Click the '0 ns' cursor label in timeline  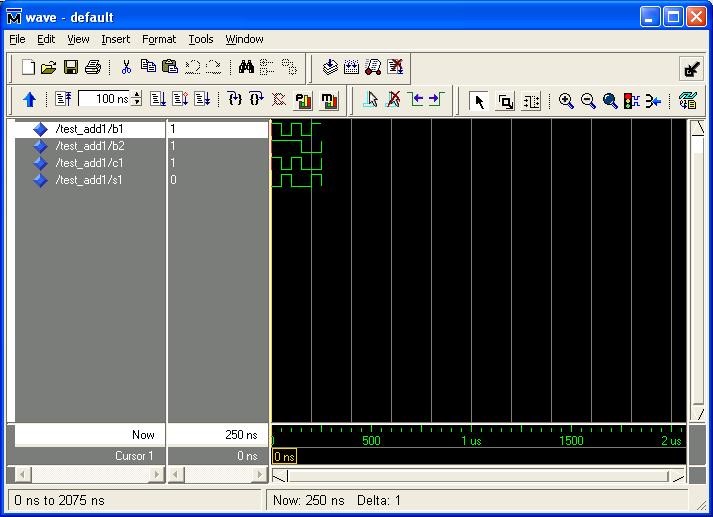285,456
